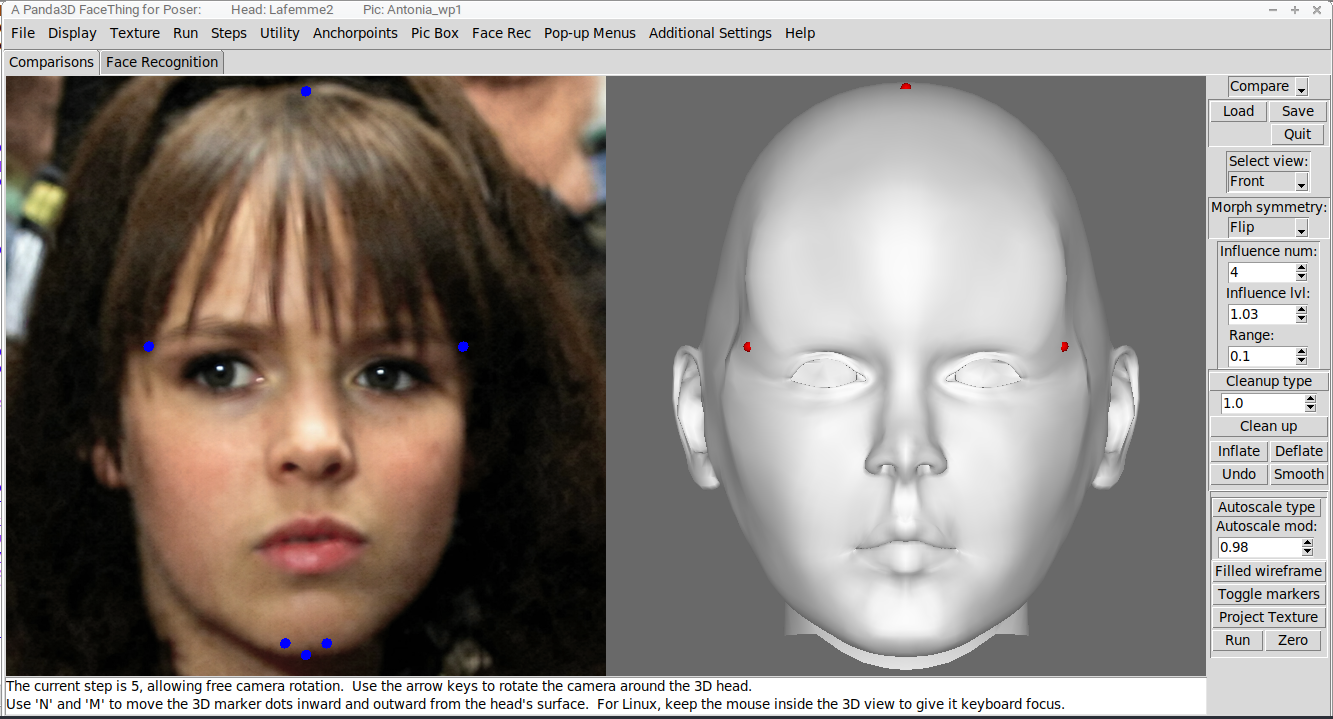Open the Pop-up Menus menu
The image size is (1333, 719).
590,33
